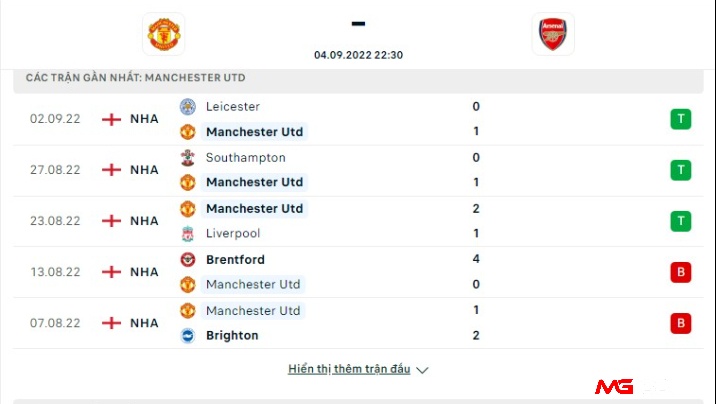Click the Liverpool club badge
Image resolution: width=716 pixels, height=404 pixels.
coord(188,234)
